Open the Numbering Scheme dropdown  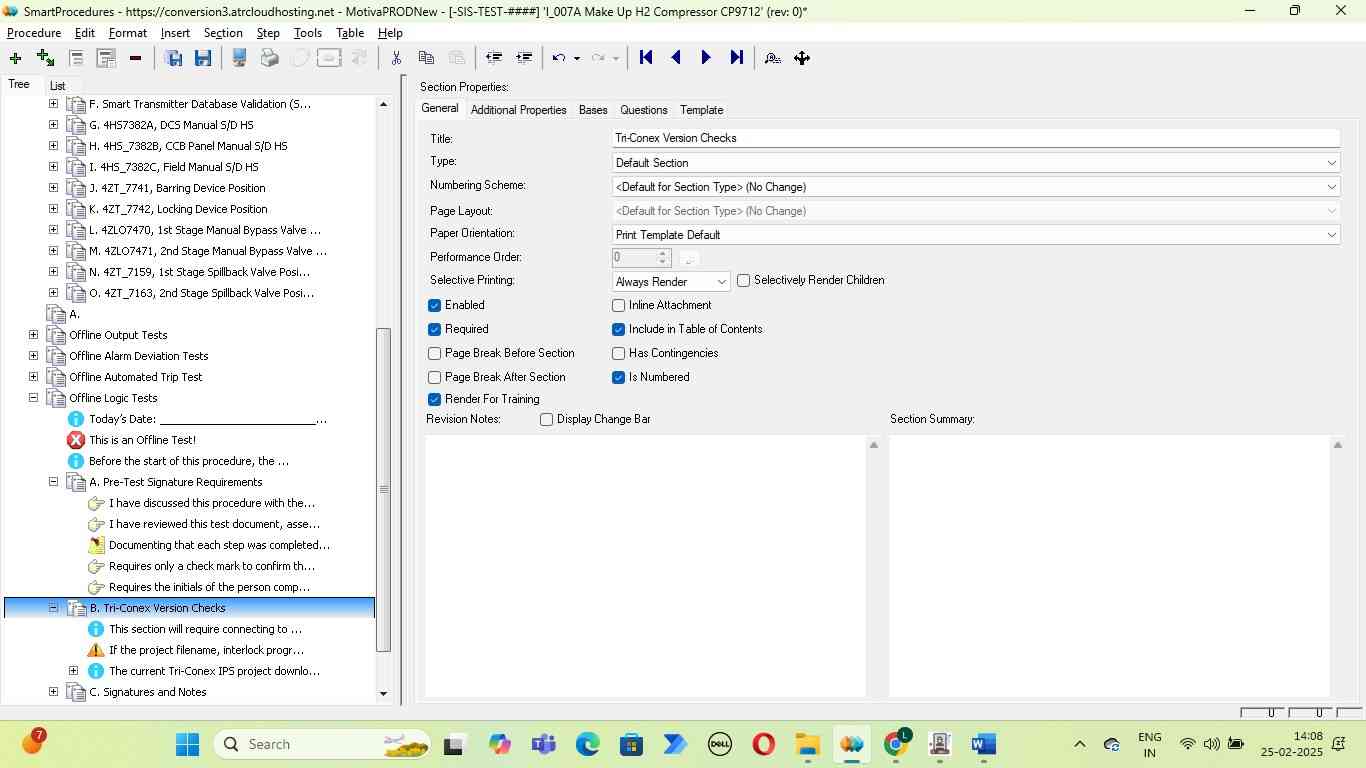coord(975,187)
